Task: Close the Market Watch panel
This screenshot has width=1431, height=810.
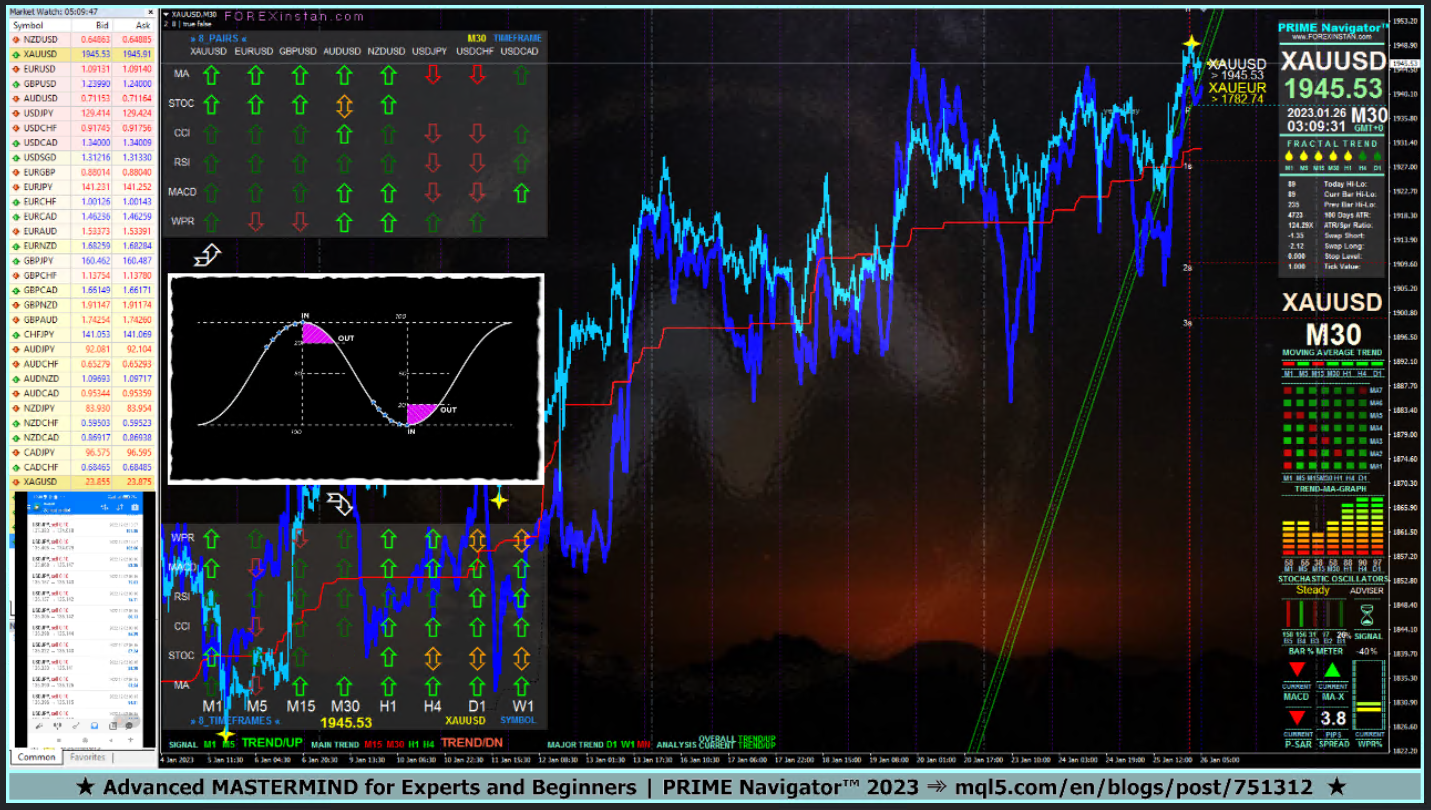Action: (x=149, y=10)
